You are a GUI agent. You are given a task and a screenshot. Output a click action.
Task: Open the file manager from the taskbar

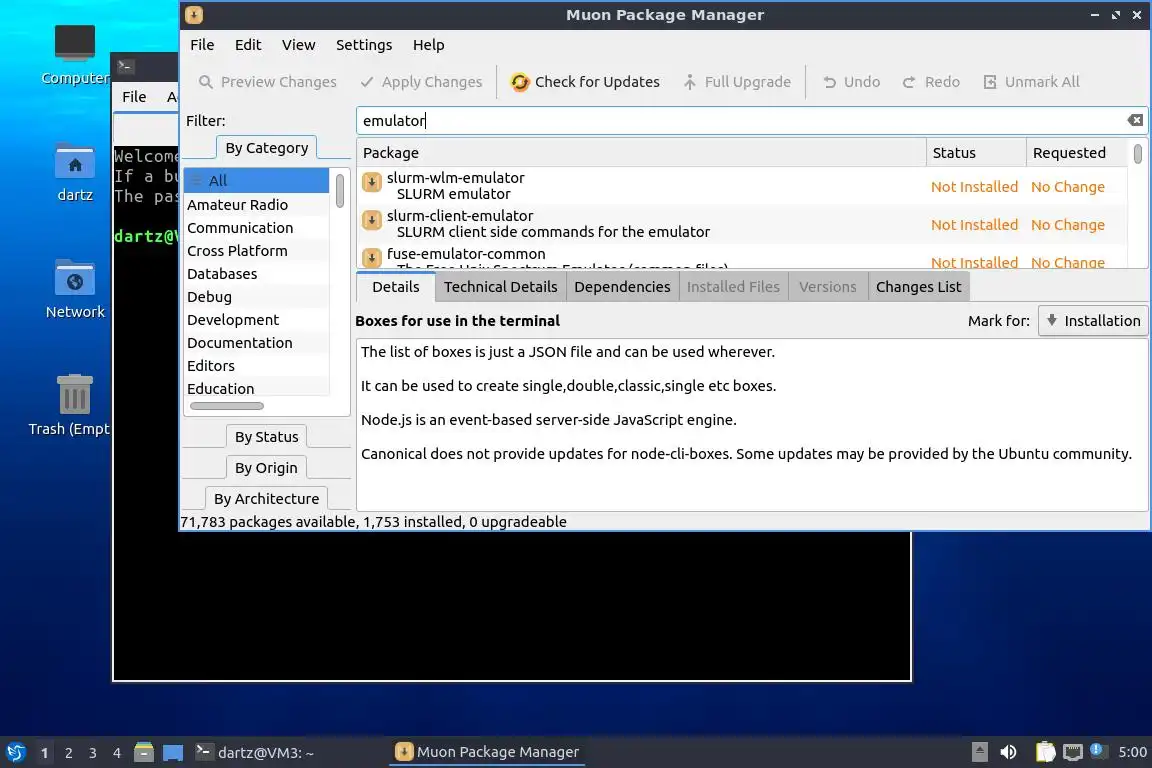click(144, 752)
